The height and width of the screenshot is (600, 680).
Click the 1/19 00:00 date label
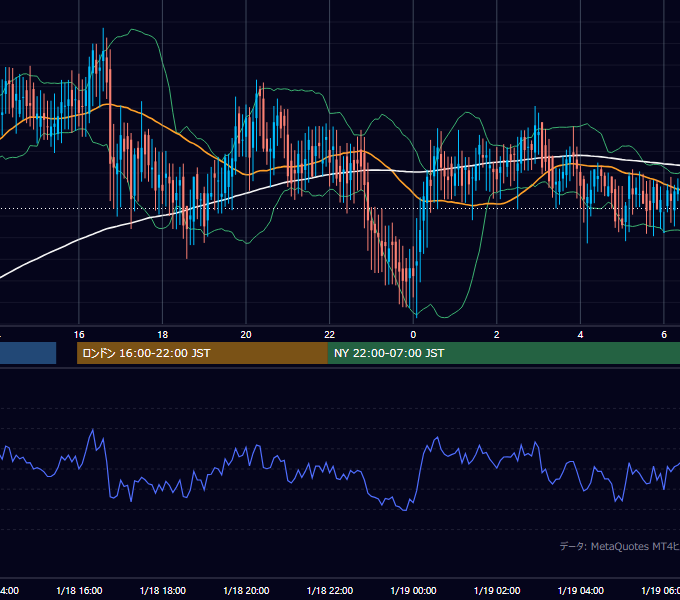pos(413,590)
